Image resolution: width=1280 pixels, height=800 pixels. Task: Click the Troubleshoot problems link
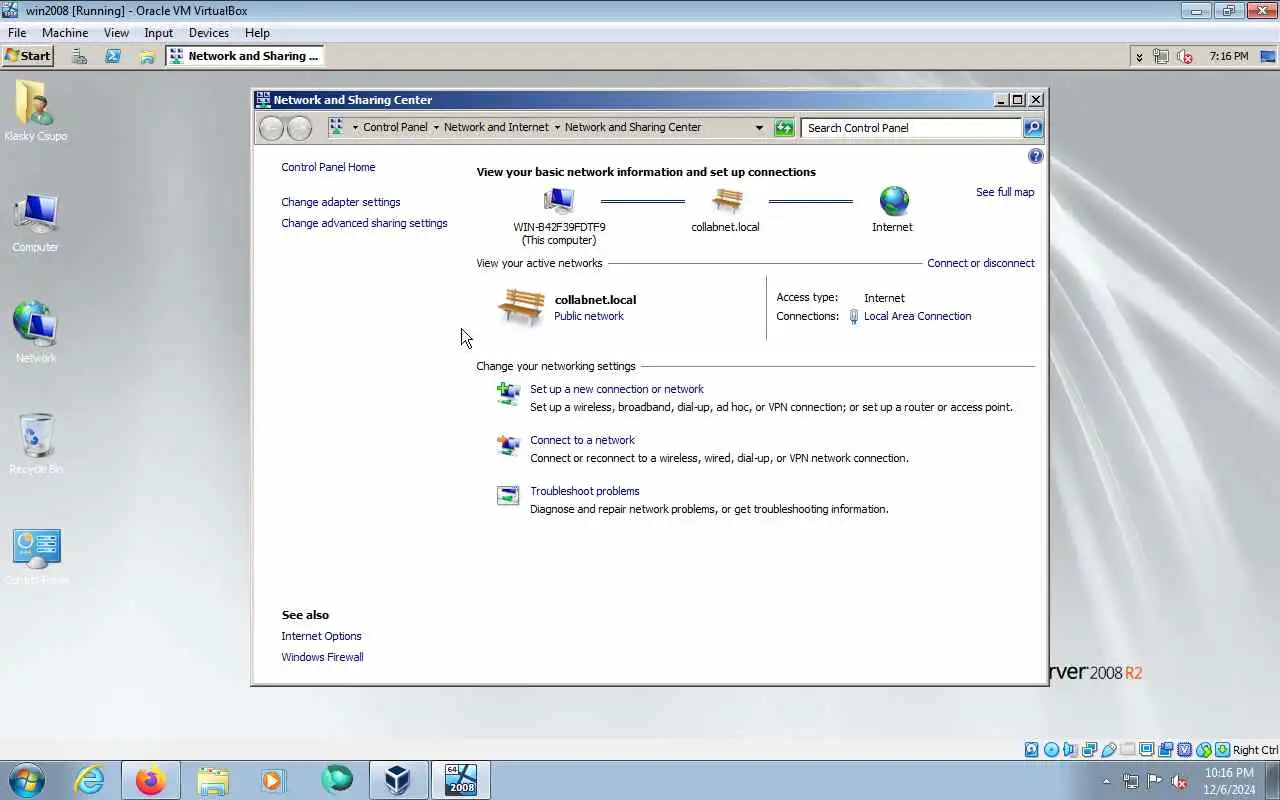(585, 491)
